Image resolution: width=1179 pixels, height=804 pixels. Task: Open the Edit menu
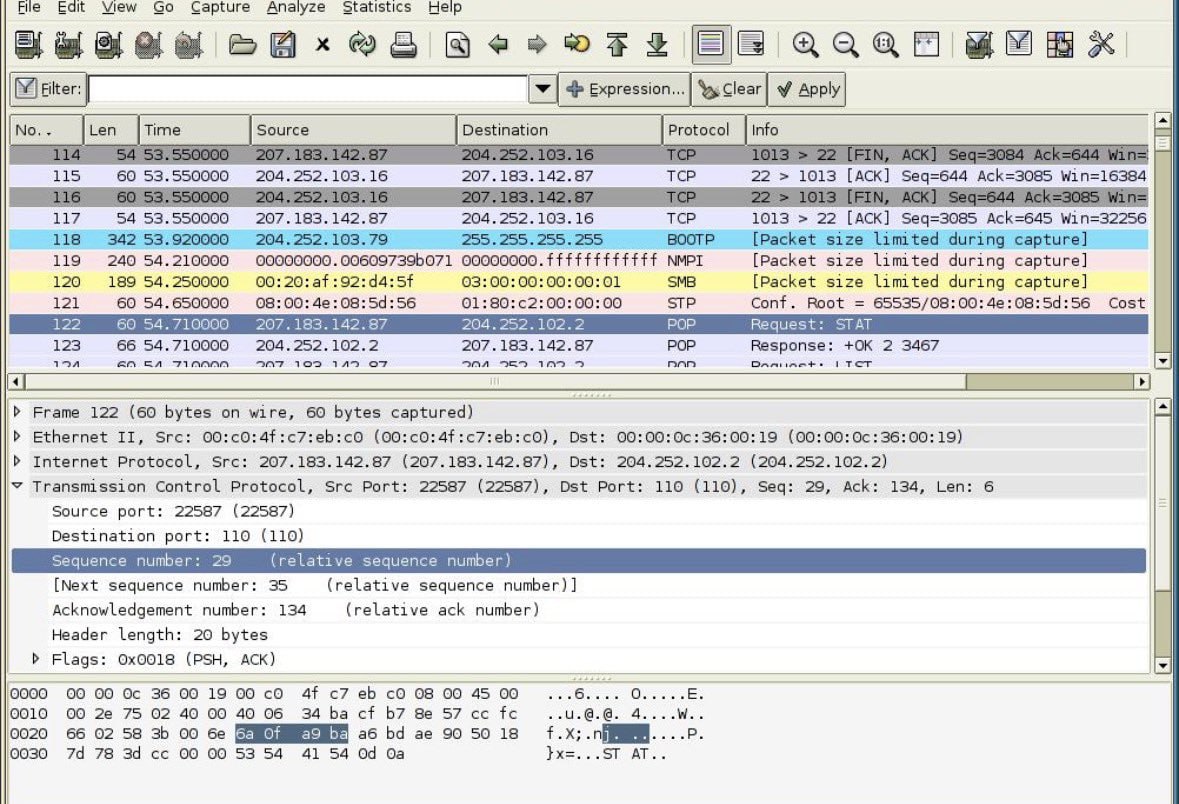(71, 8)
